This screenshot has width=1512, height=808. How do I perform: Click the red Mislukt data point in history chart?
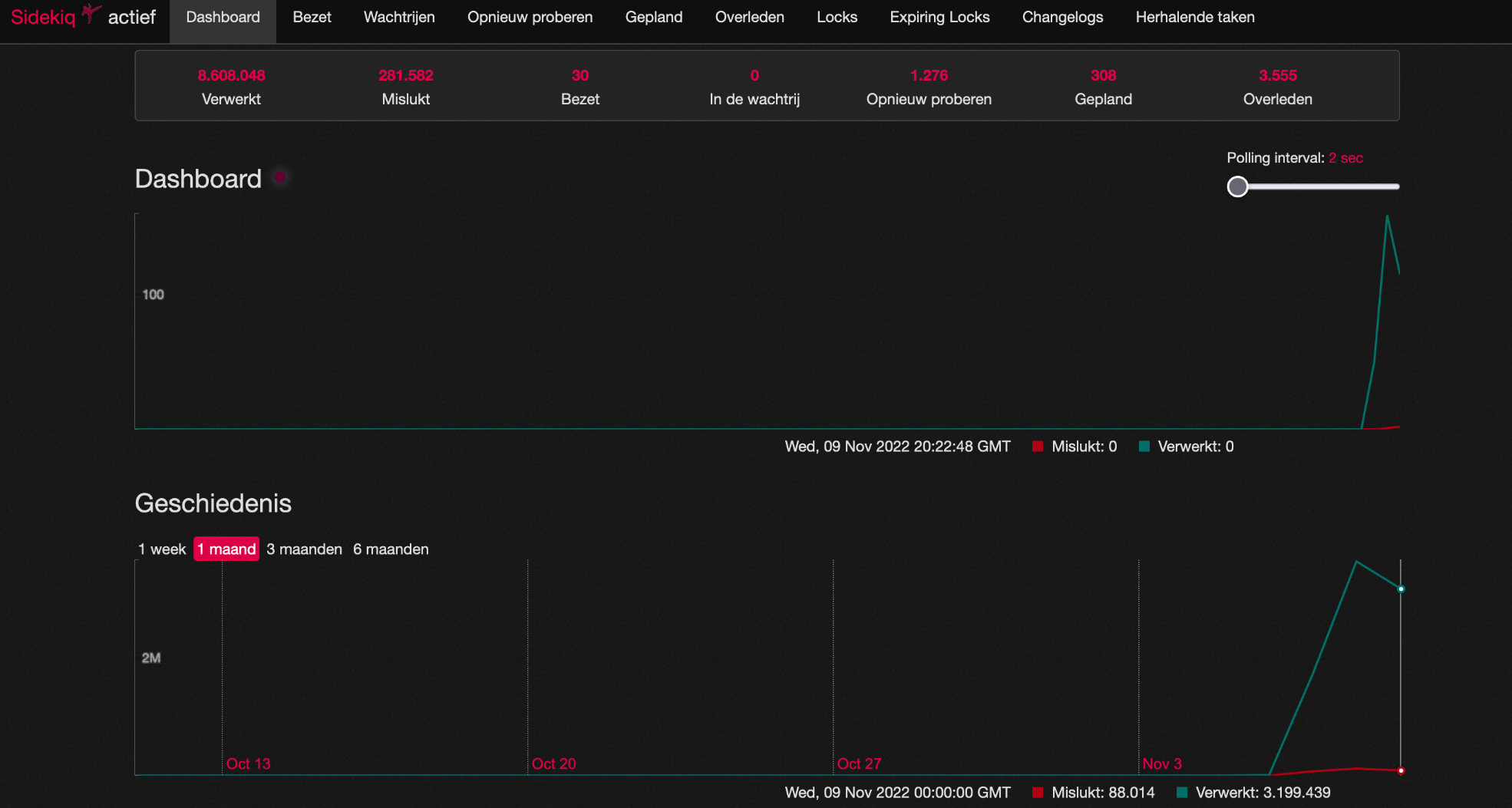[1401, 770]
